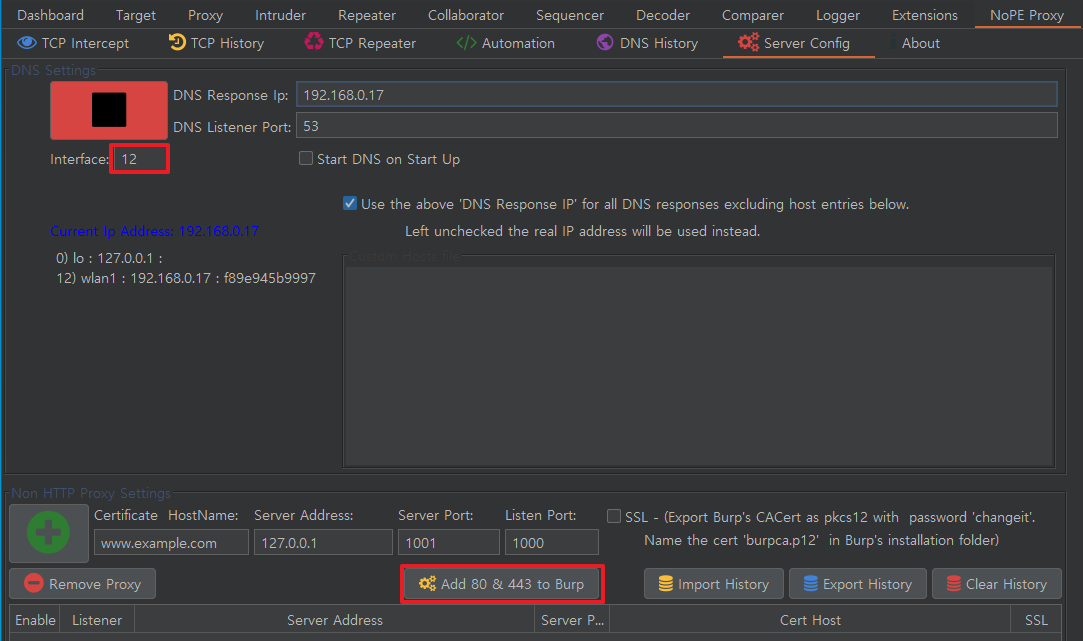Open the Intruder tab
The image size is (1083, 641).
[280, 15]
